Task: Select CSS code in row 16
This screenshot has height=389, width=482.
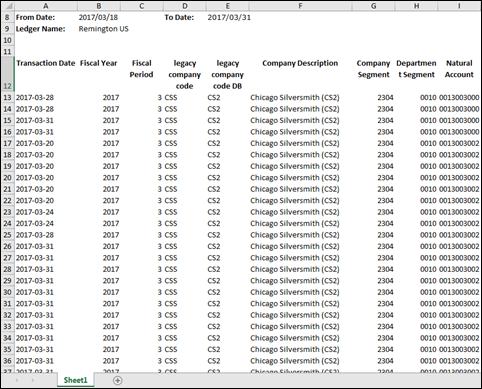Action: pos(185,132)
